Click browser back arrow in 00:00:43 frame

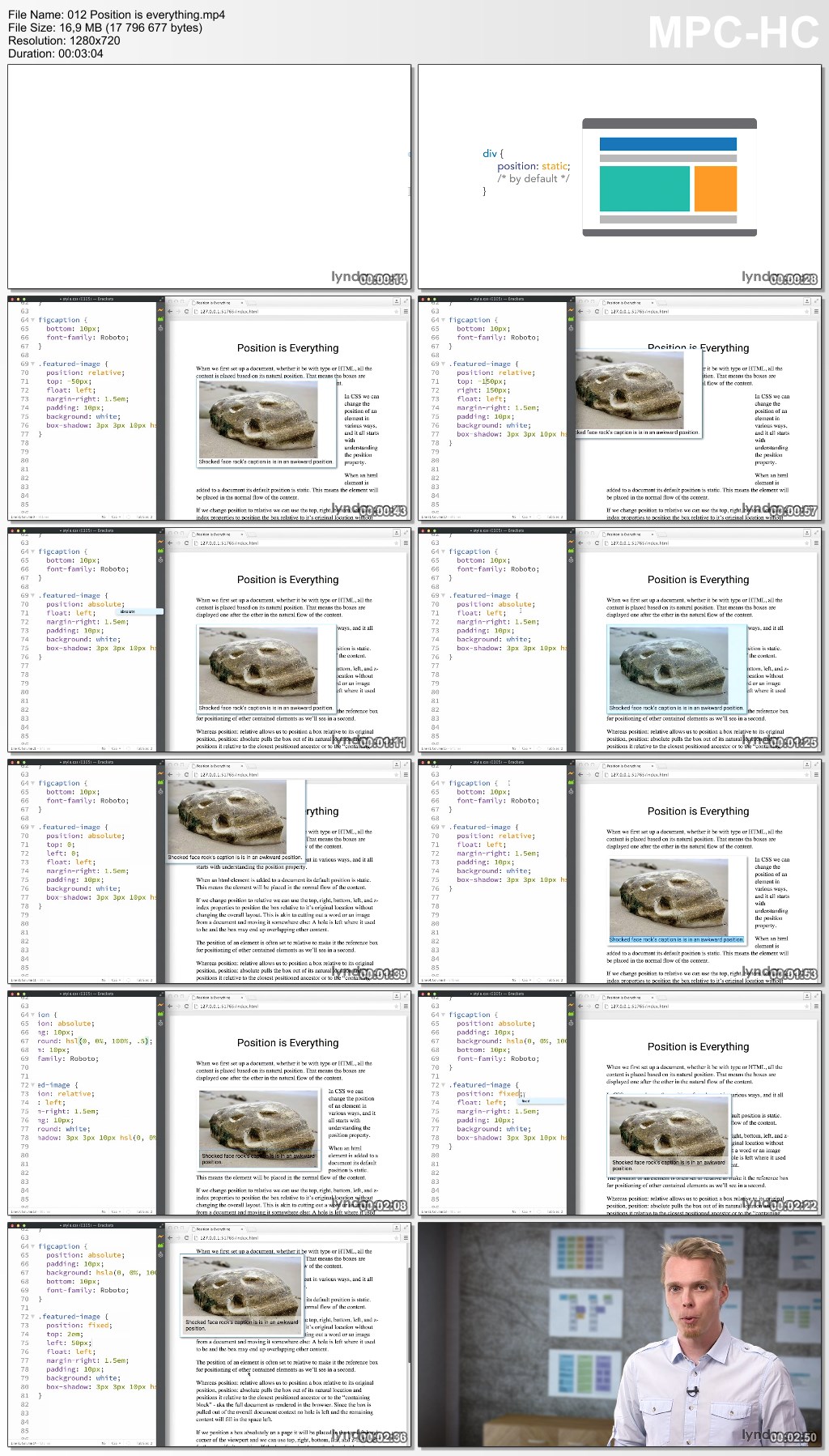(170, 311)
